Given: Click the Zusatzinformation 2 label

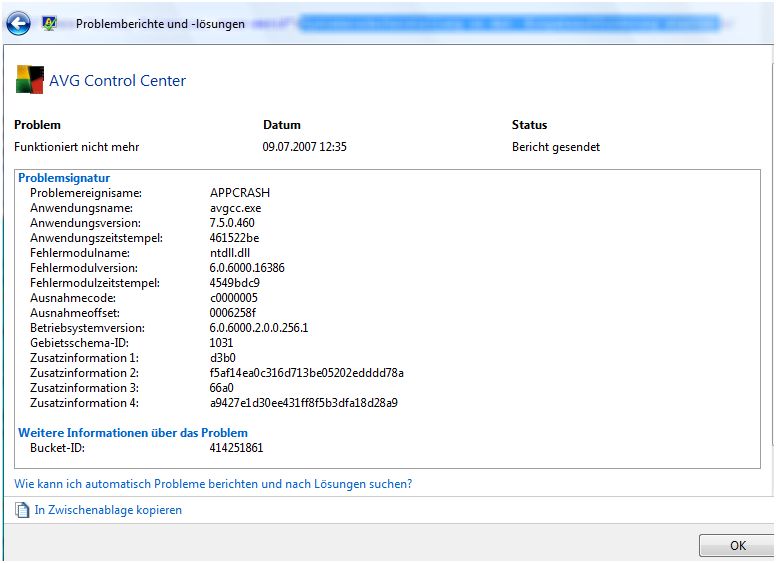Looking at the screenshot, I should [84, 373].
